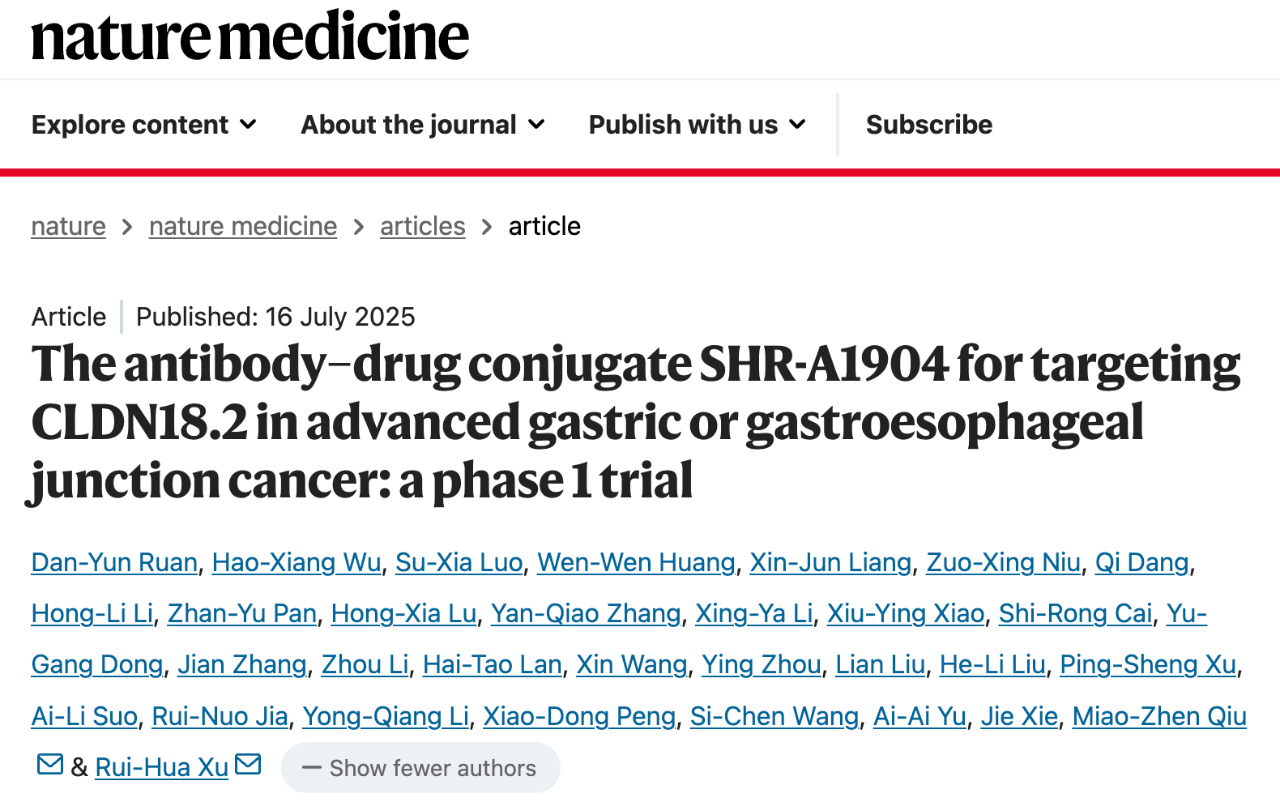Go to nature breadcrumb link

click(x=68, y=226)
